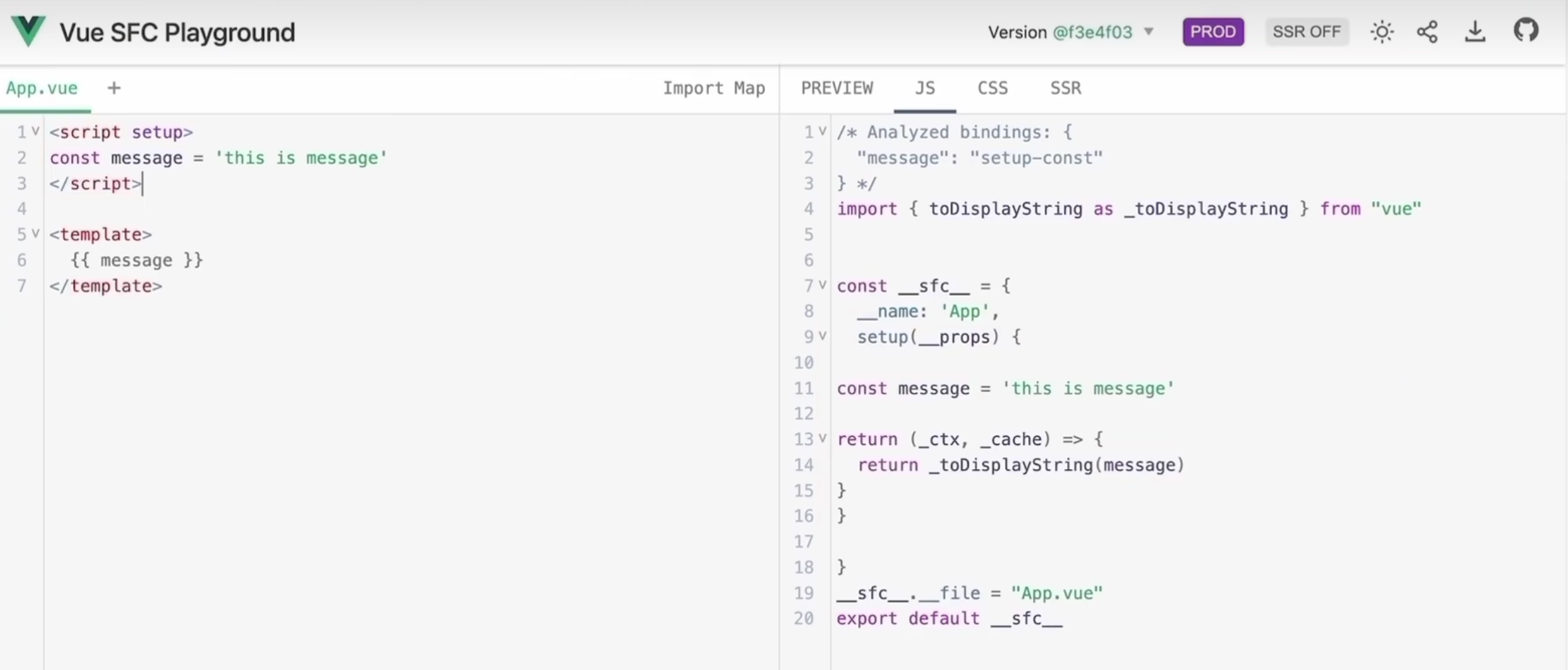This screenshot has height=670, width=1568.
Task: Click the Vue logo icon
Action: point(28,31)
